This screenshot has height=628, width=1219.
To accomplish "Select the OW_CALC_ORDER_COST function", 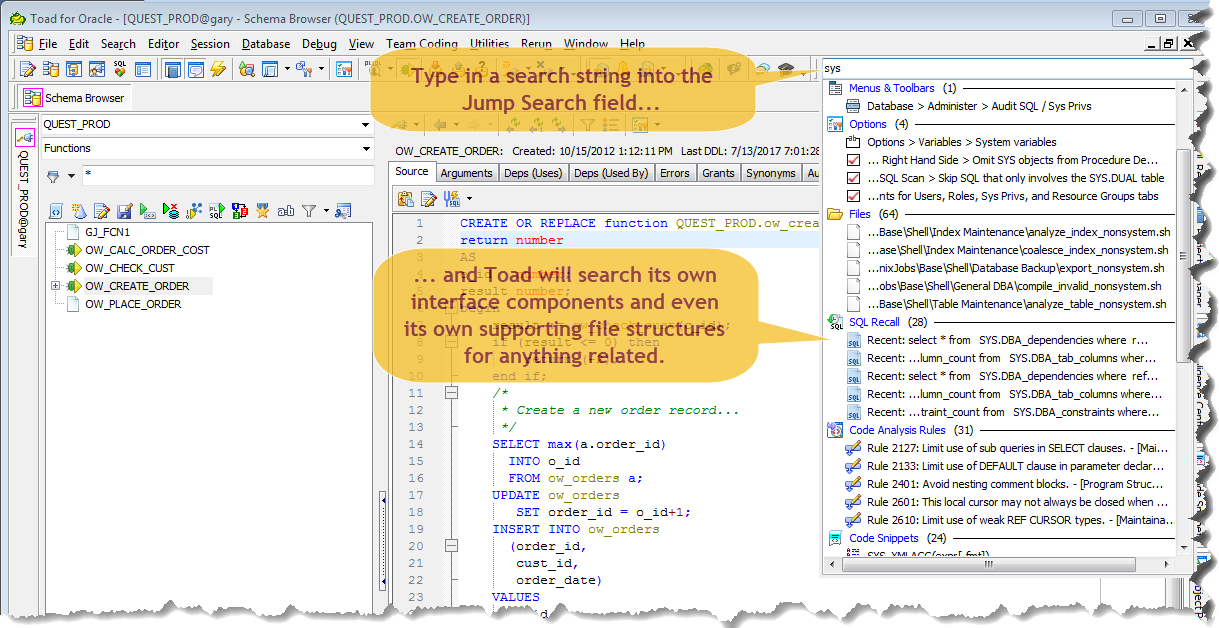I will pyautogui.click(x=147, y=250).
